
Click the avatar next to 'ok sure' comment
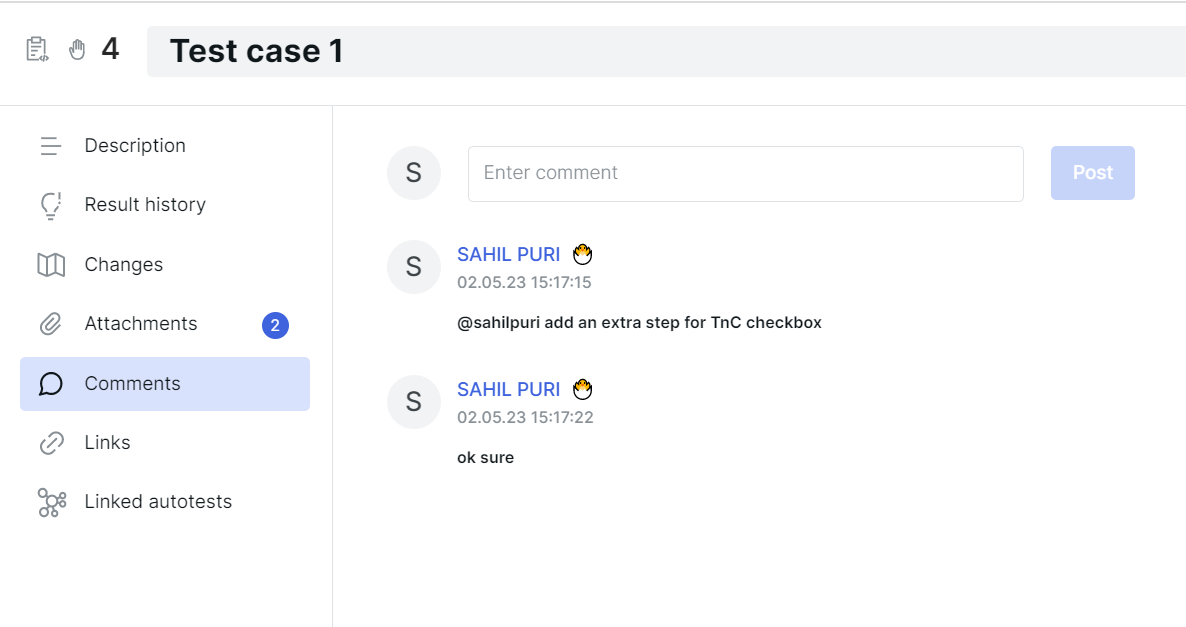(x=414, y=402)
